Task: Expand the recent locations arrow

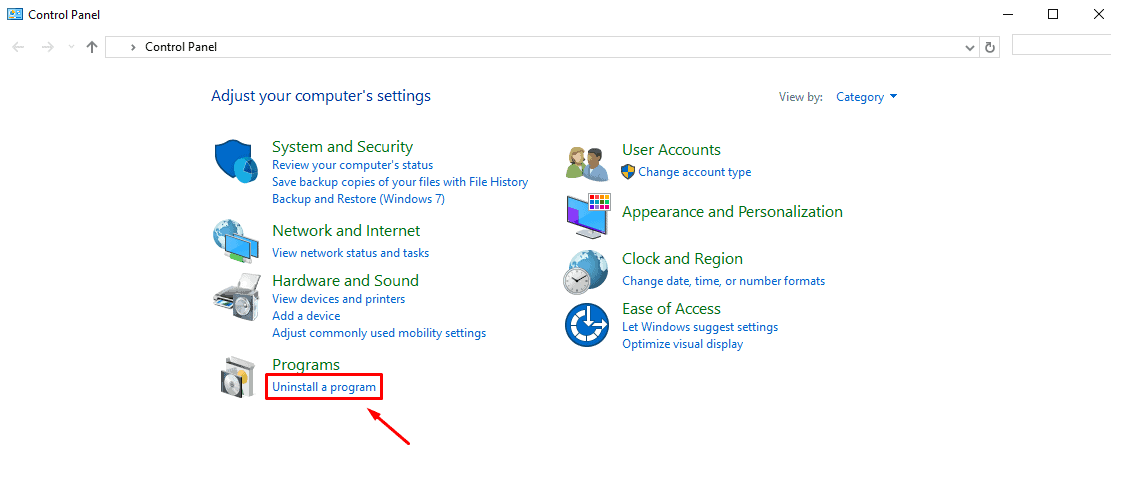Action: [70, 47]
